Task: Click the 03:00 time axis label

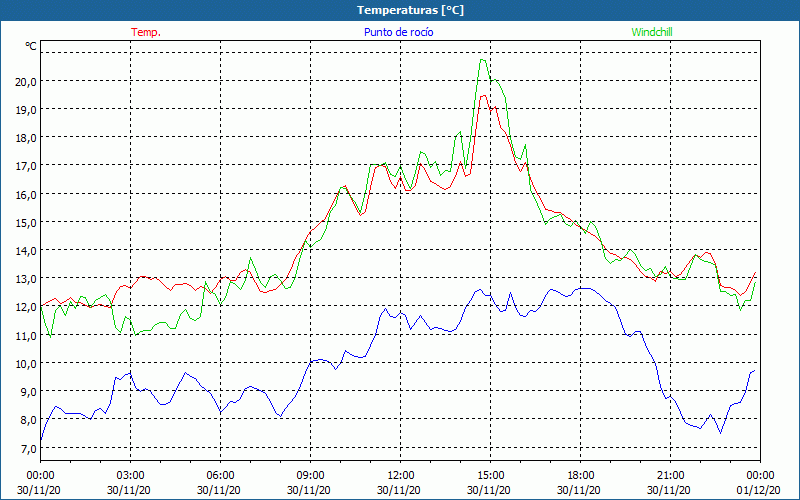Action: [x=131, y=476]
